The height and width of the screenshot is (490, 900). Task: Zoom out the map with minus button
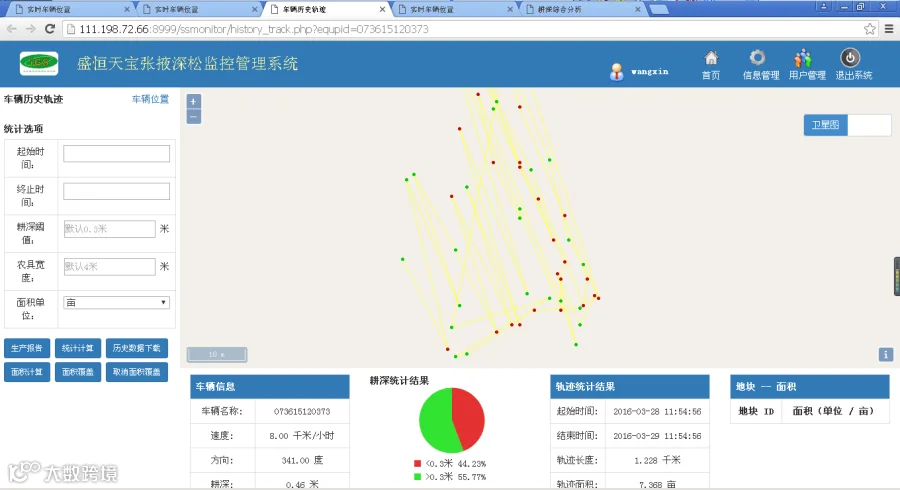(x=193, y=116)
